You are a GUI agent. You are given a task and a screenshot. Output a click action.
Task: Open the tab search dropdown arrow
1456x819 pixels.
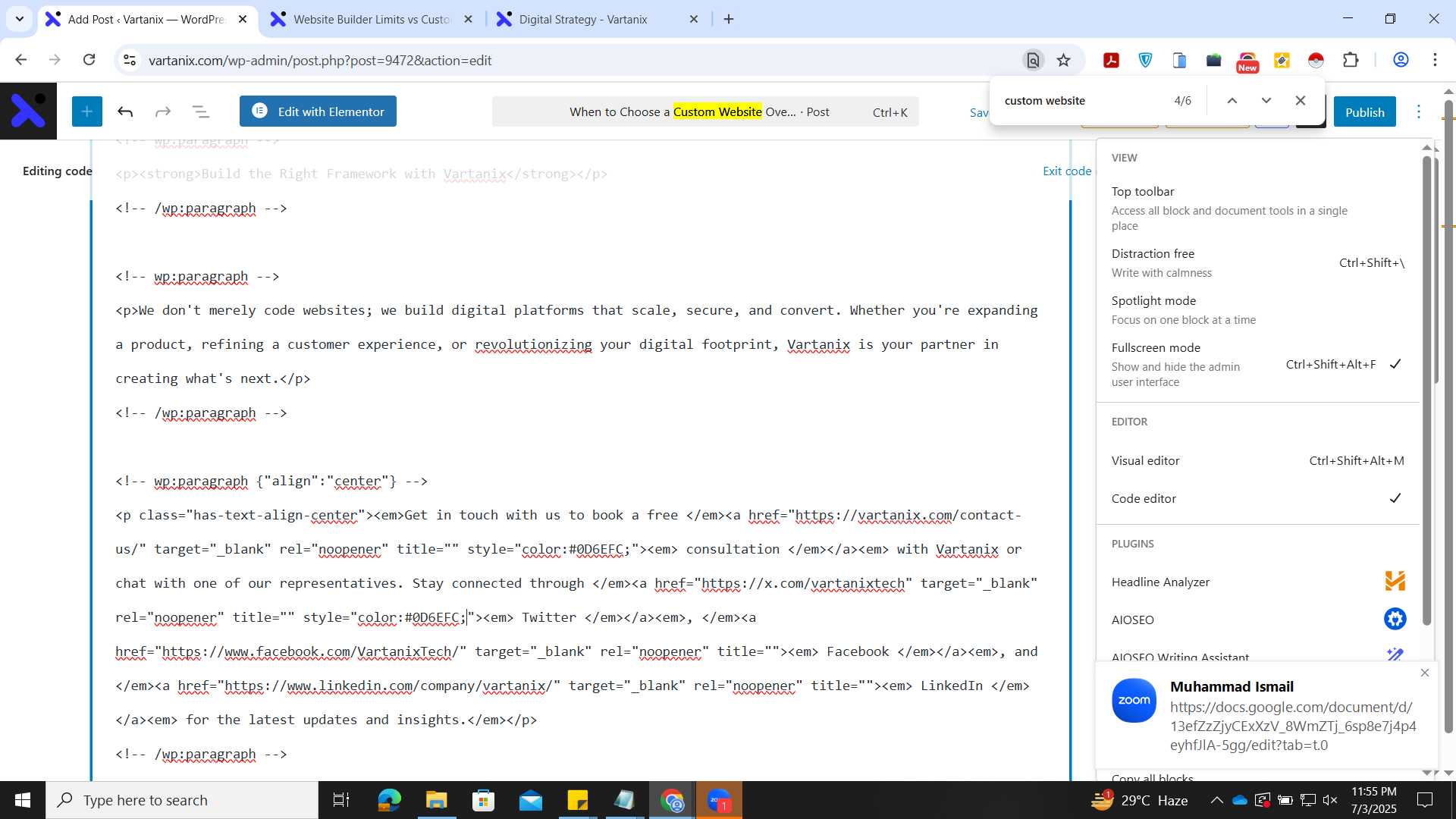click(20, 19)
